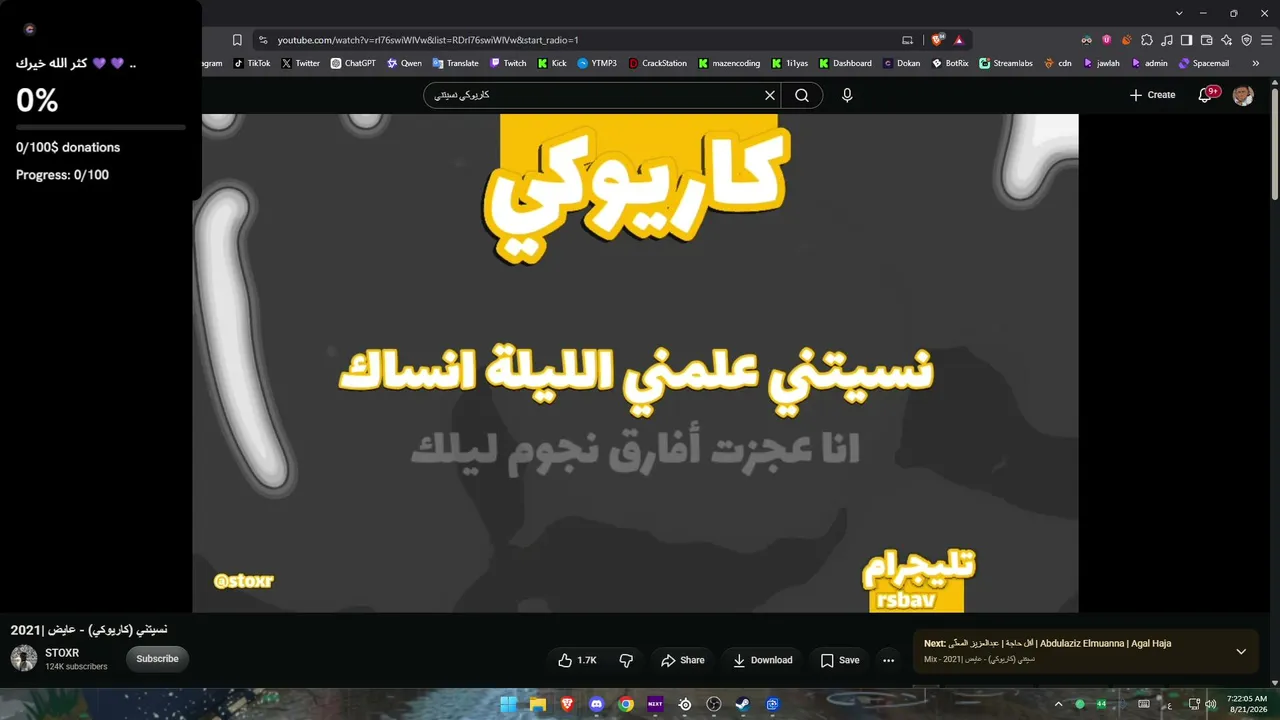Open Brave Shields lion icon
Screen dimensions: 1280x720
937,40
